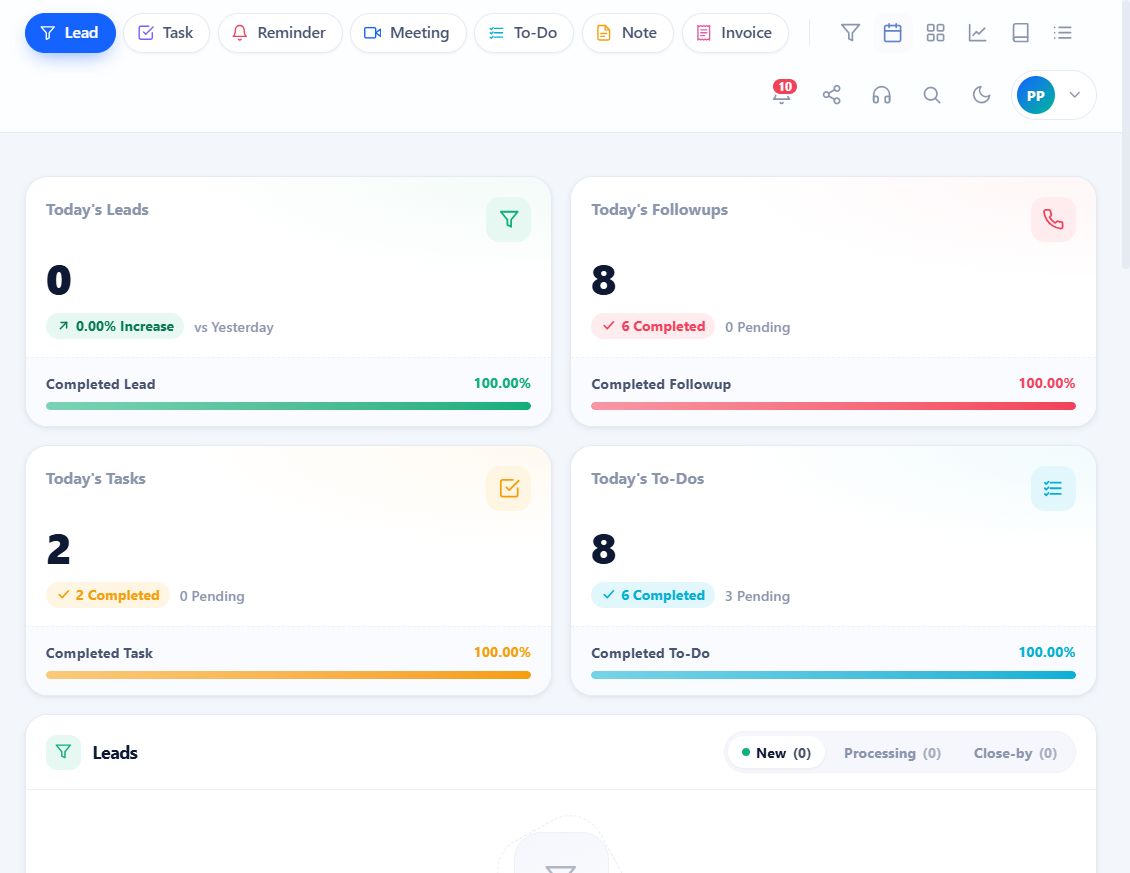Screen dimensions: 1130x873
Task: Click the funnel icon beside Leads heading
Action: 63,752
